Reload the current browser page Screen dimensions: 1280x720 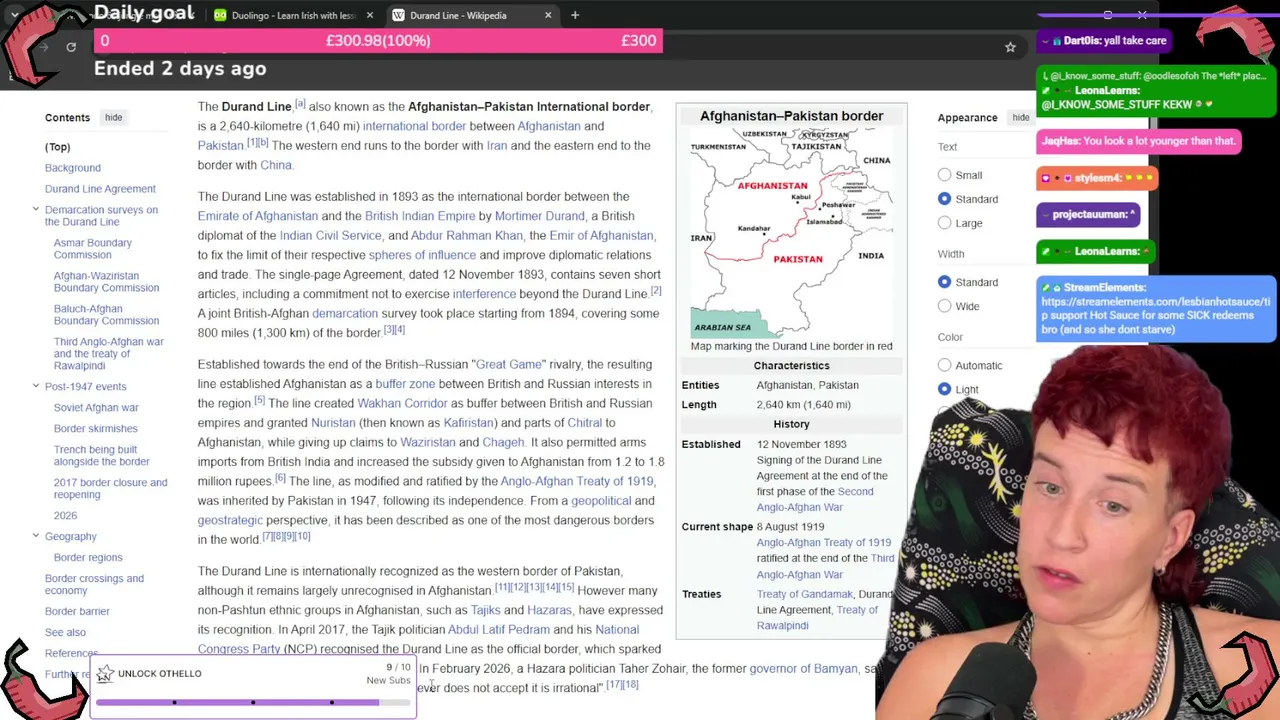(x=71, y=47)
